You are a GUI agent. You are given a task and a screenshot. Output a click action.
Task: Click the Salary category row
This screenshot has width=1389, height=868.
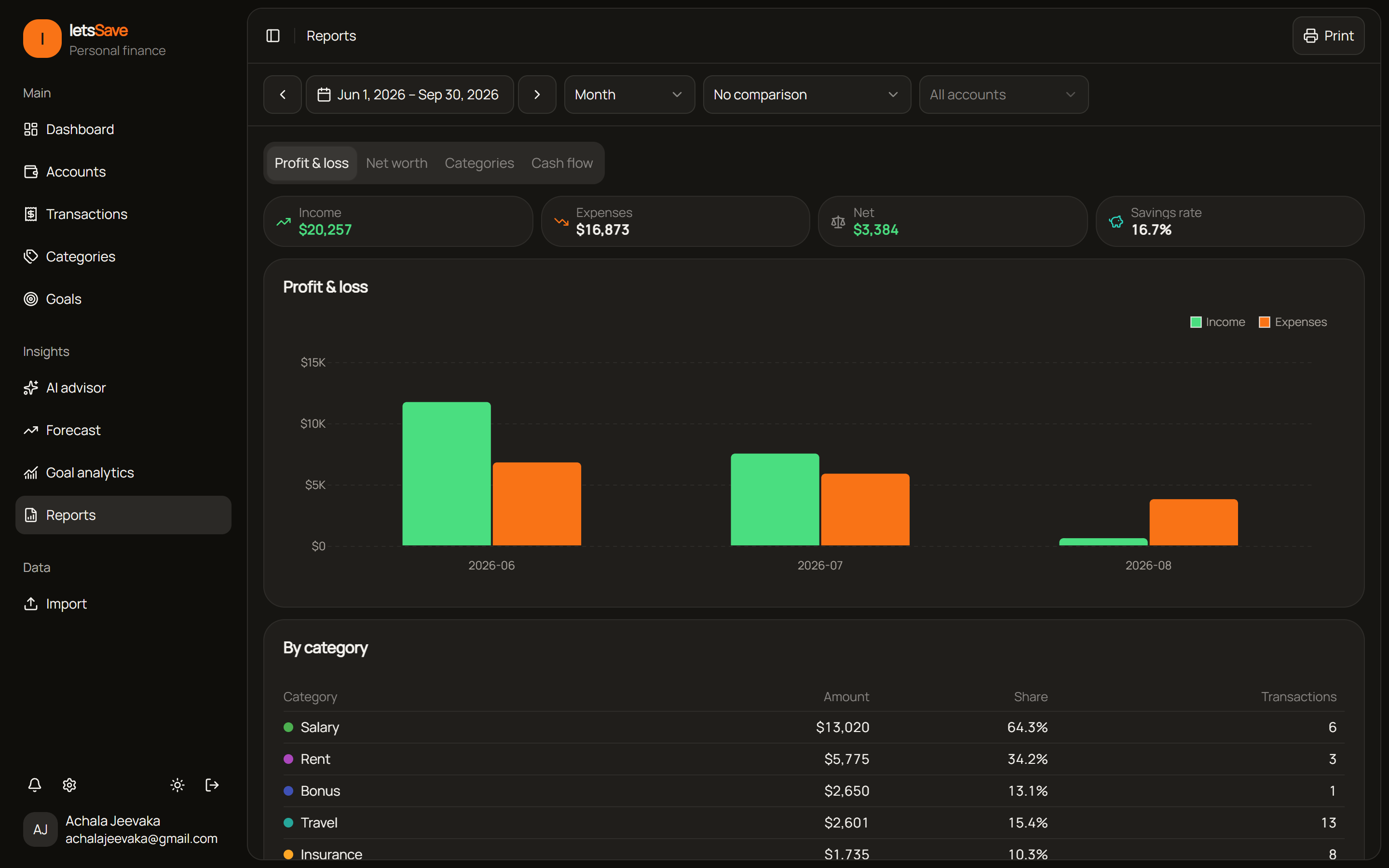click(x=813, y=727)
